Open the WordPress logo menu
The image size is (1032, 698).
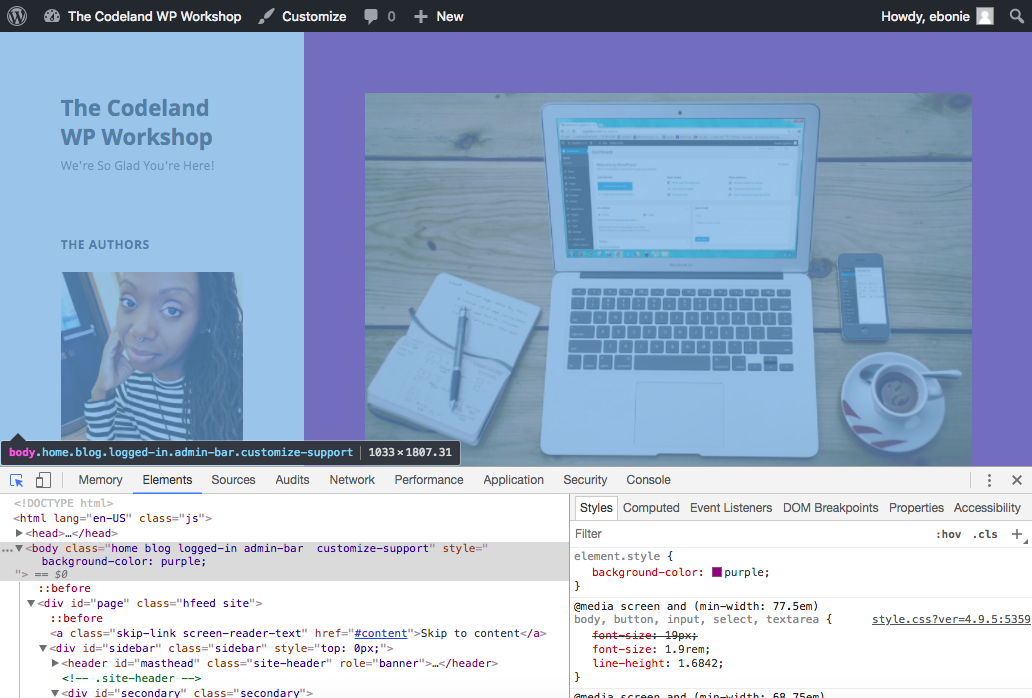pos(16,16)
